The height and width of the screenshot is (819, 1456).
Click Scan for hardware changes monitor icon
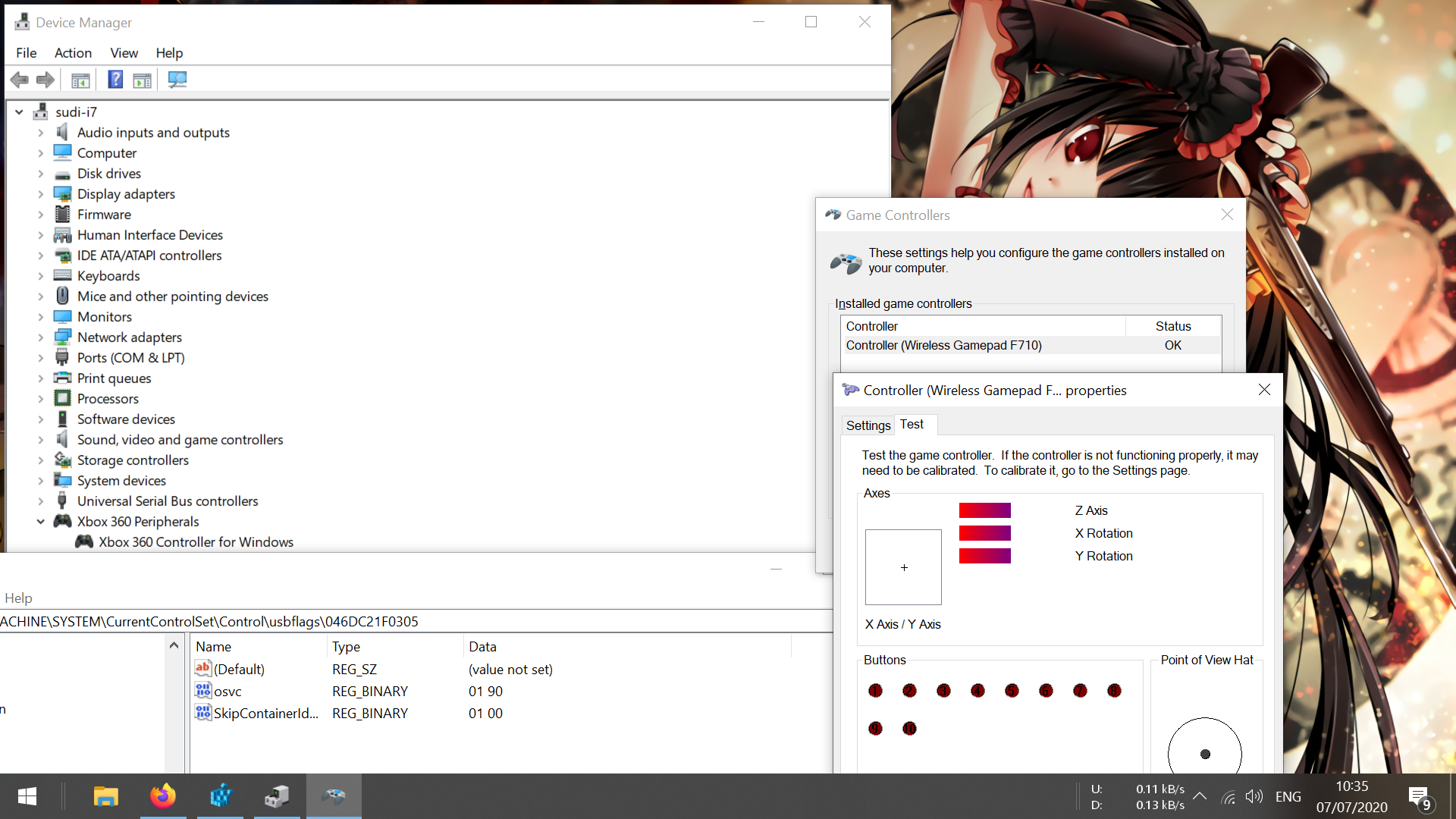(177, 80)
